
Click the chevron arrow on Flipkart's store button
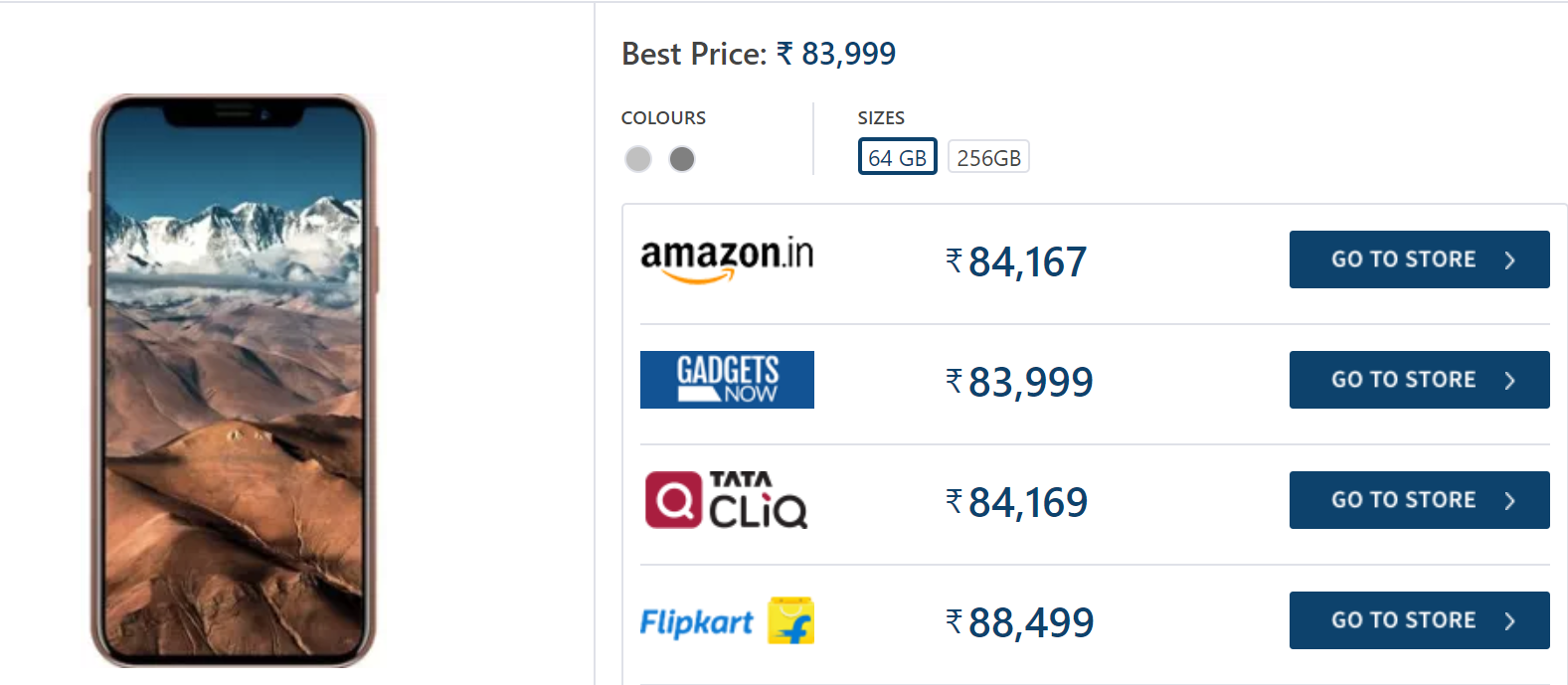pos(1510,621)
